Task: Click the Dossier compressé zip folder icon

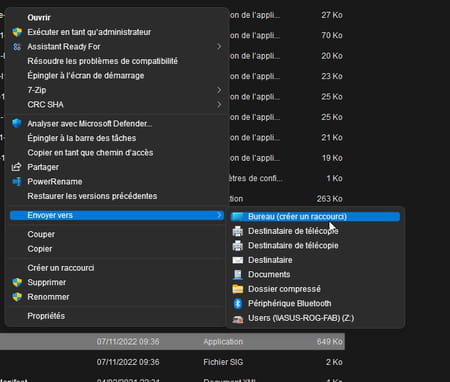Action: pyautogui.click(x=238, y=289)
